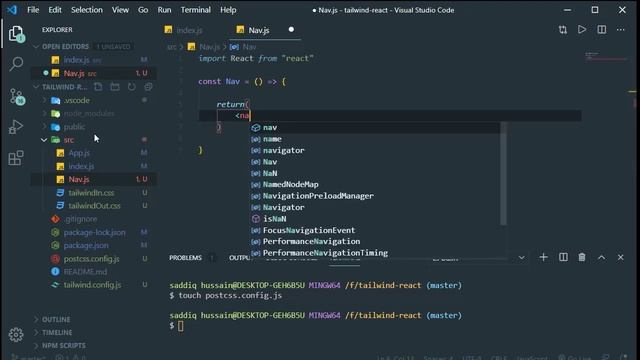Screen dimensions: 640x360
Task: Open the Go menu
Action: coord(143,10)
